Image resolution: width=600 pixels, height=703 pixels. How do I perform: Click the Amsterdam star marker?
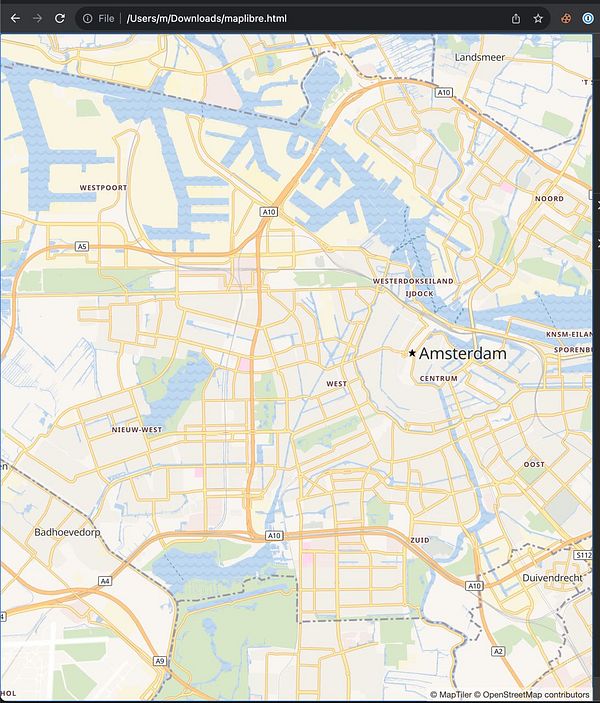(412, 353)
